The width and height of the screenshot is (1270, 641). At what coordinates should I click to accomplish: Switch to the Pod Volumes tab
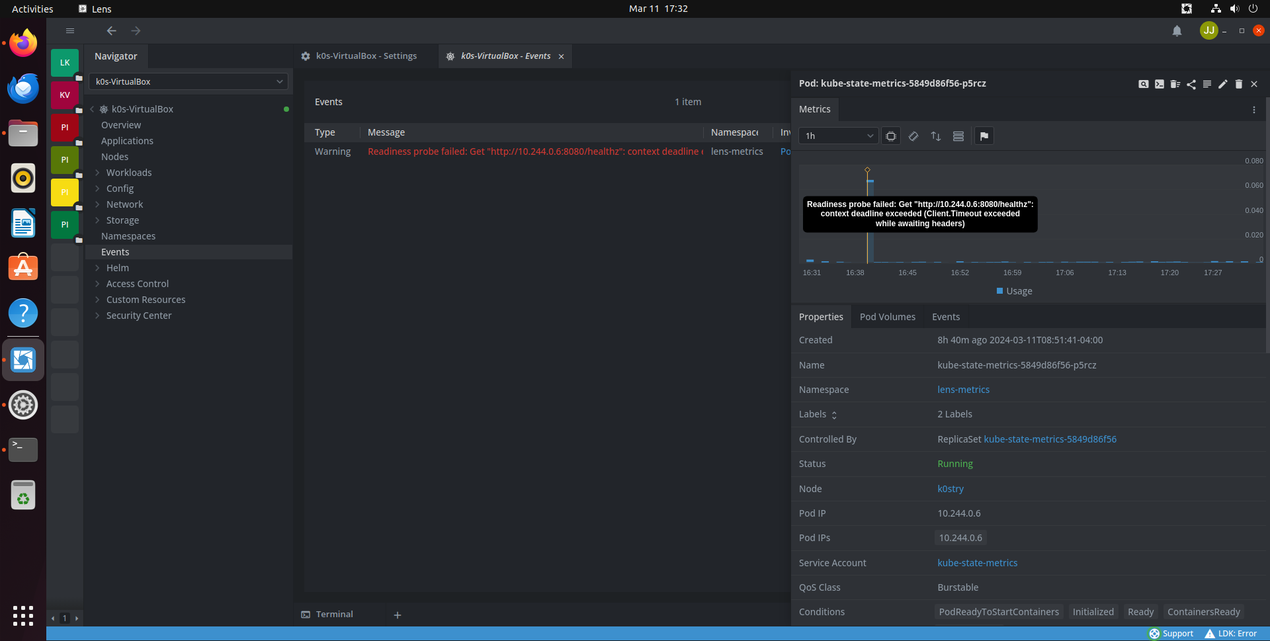(x=887, y=317)
